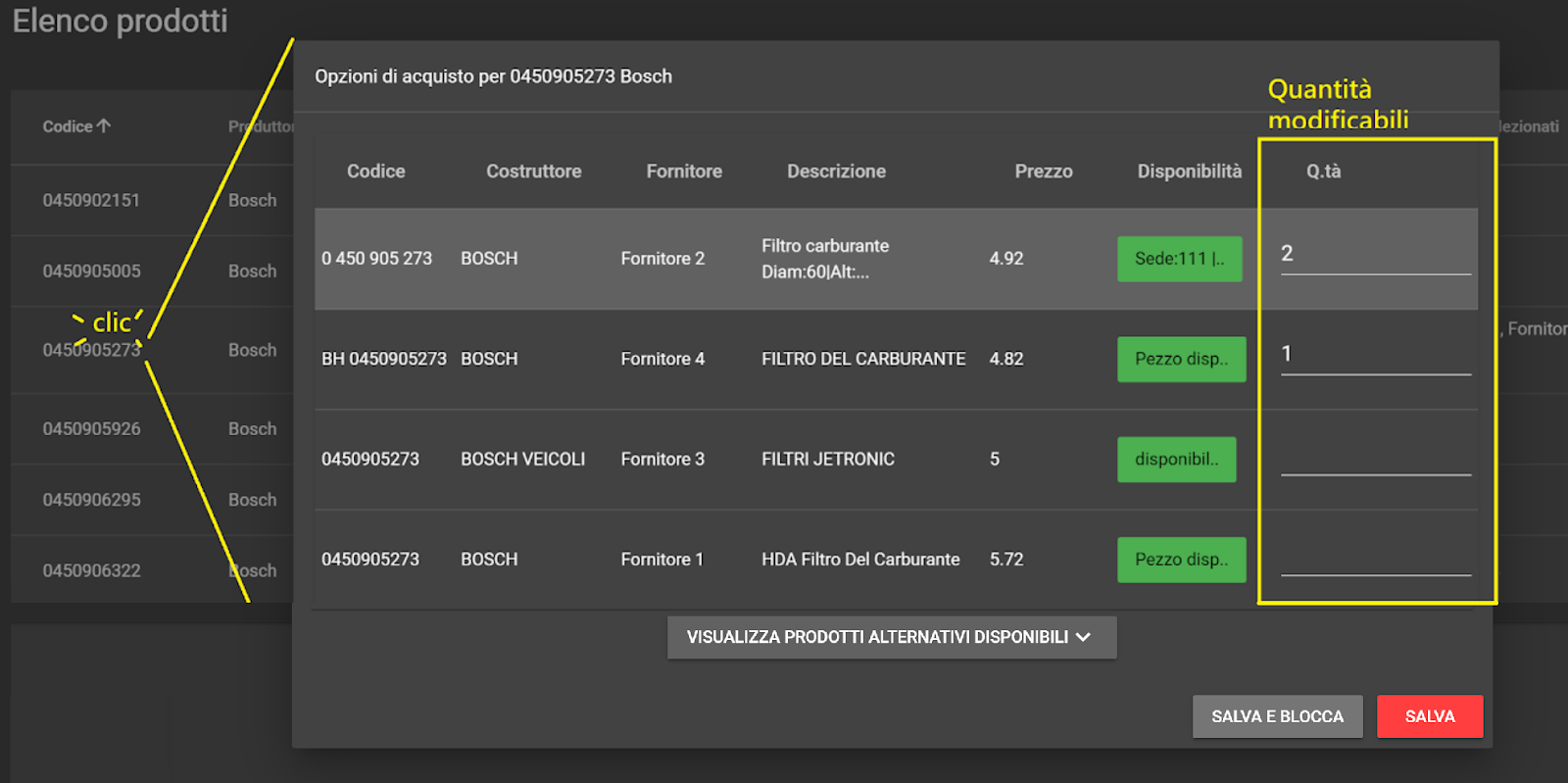Click Fornitore 3 cell
This screenshot has height=783, width=1568.
(x=662, y=459)
